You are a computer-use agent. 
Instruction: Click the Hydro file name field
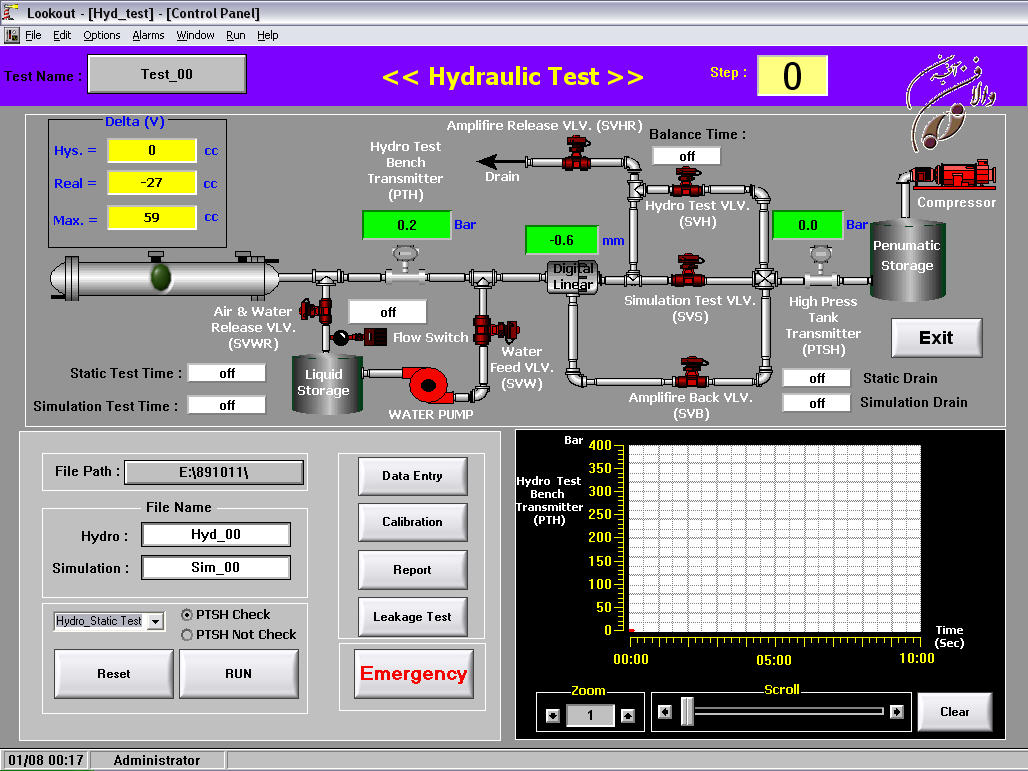pos(216,535)
